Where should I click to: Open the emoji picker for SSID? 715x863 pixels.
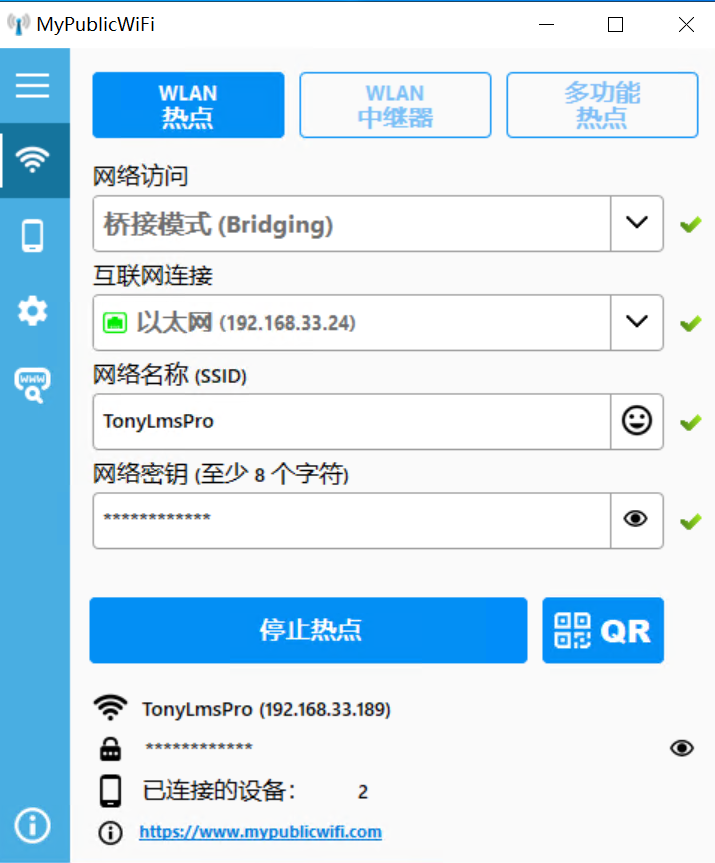click(x=637, y=421)
